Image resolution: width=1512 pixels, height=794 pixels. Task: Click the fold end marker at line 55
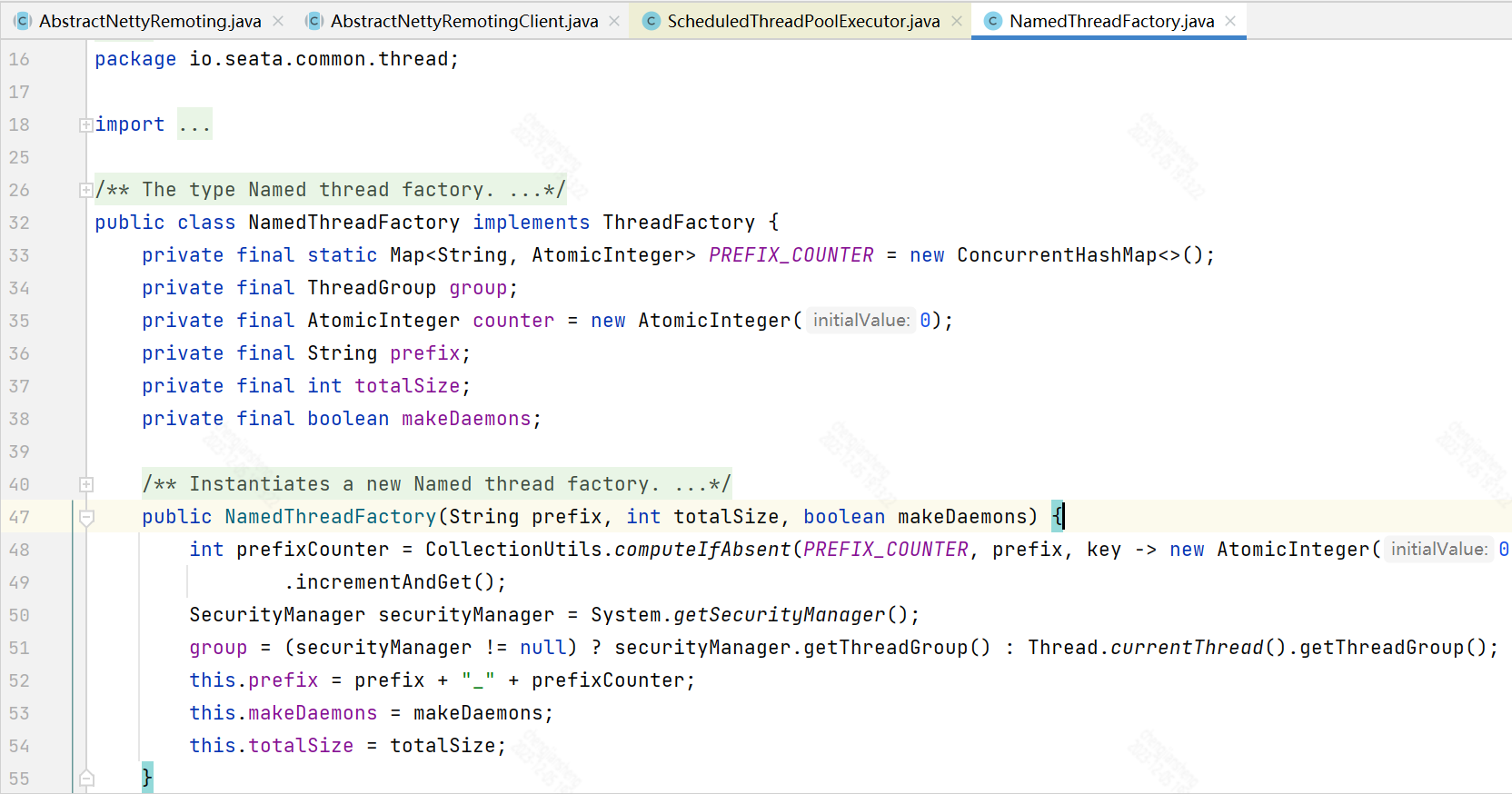[86, 778]
